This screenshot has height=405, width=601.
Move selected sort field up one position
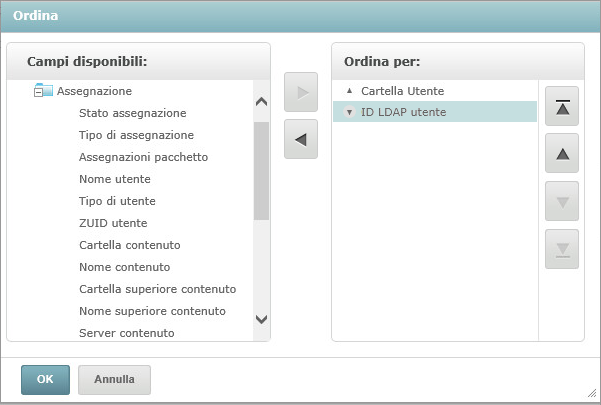[562, 154]
